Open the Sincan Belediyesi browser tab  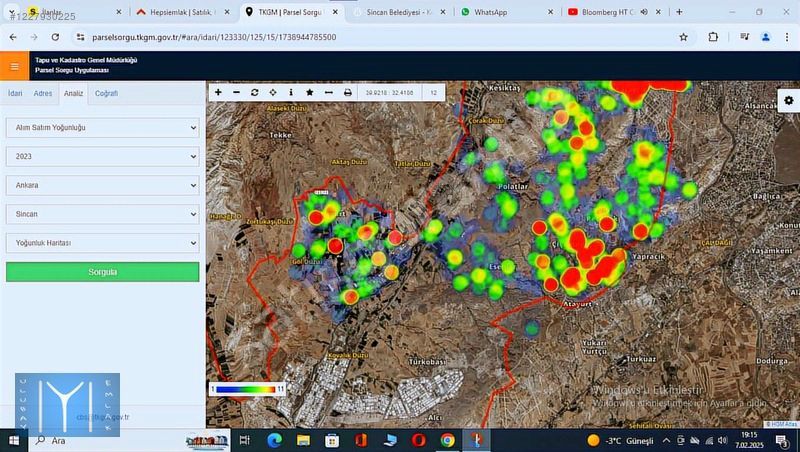(400, 12)
